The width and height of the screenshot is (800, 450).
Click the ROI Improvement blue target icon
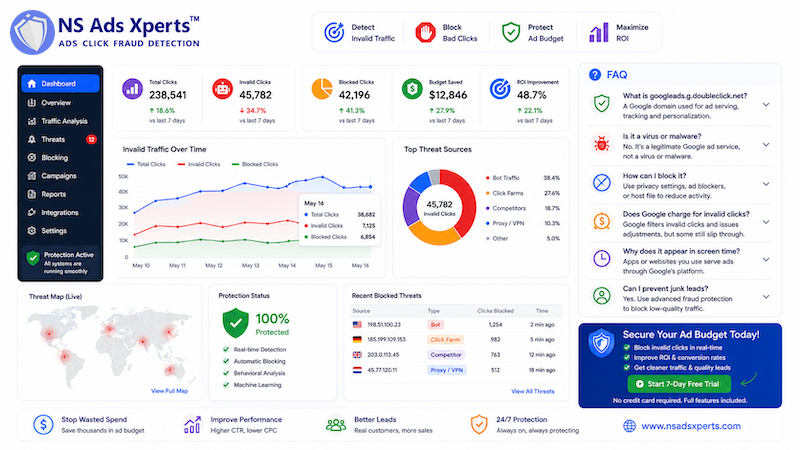click(x=500, y=89)
